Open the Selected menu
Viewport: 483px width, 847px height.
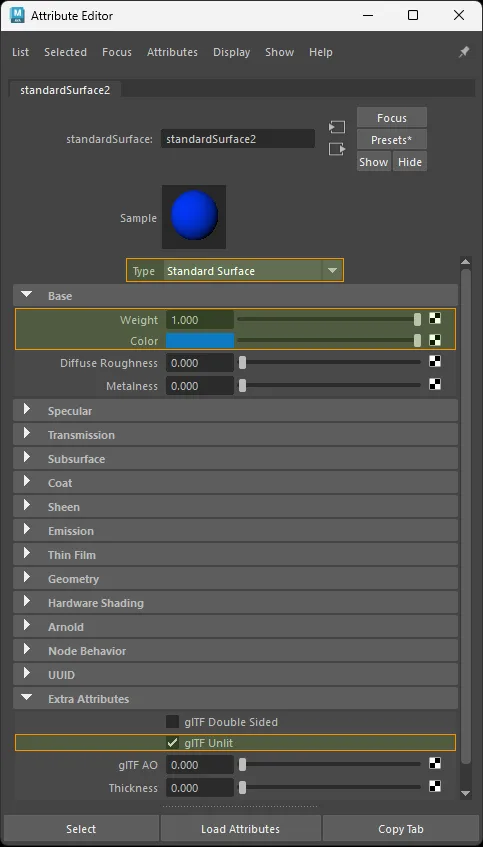point(65,52)
